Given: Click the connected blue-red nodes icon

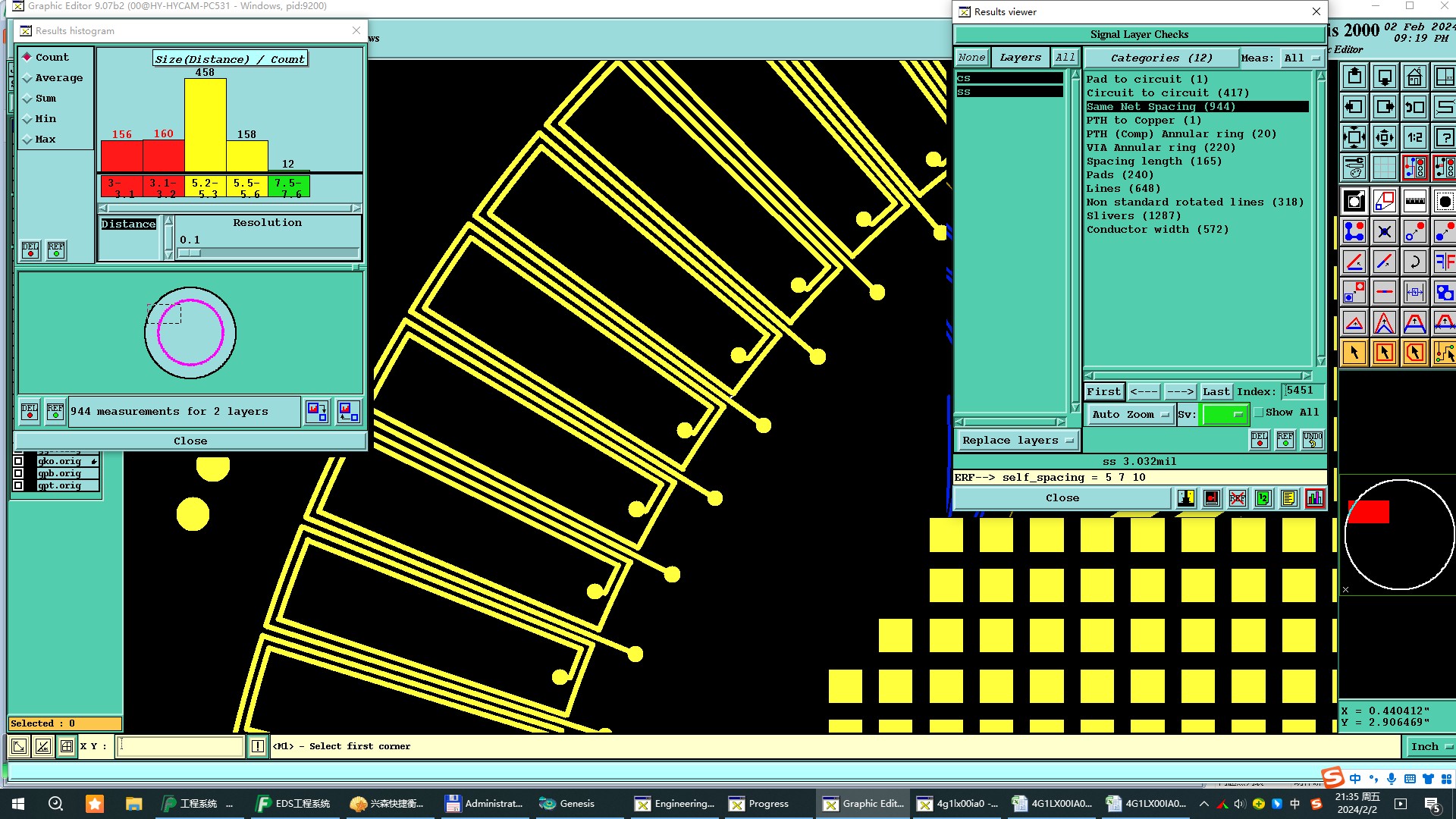Looking at the screenshot, I should coord(1354,231).
